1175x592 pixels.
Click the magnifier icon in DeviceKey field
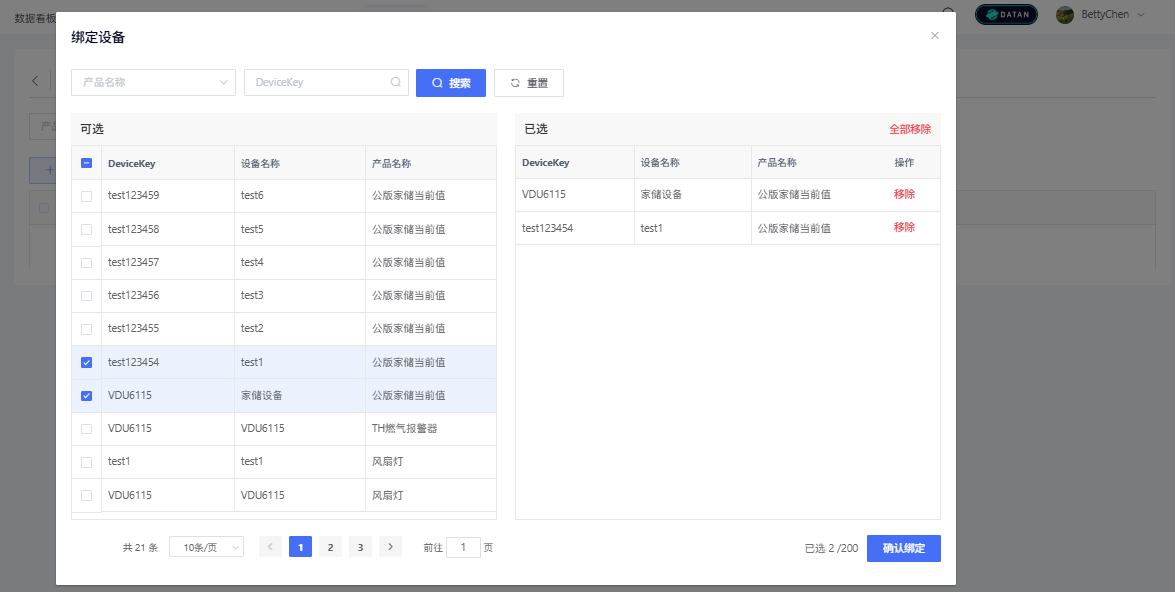[x=396, y=83]
